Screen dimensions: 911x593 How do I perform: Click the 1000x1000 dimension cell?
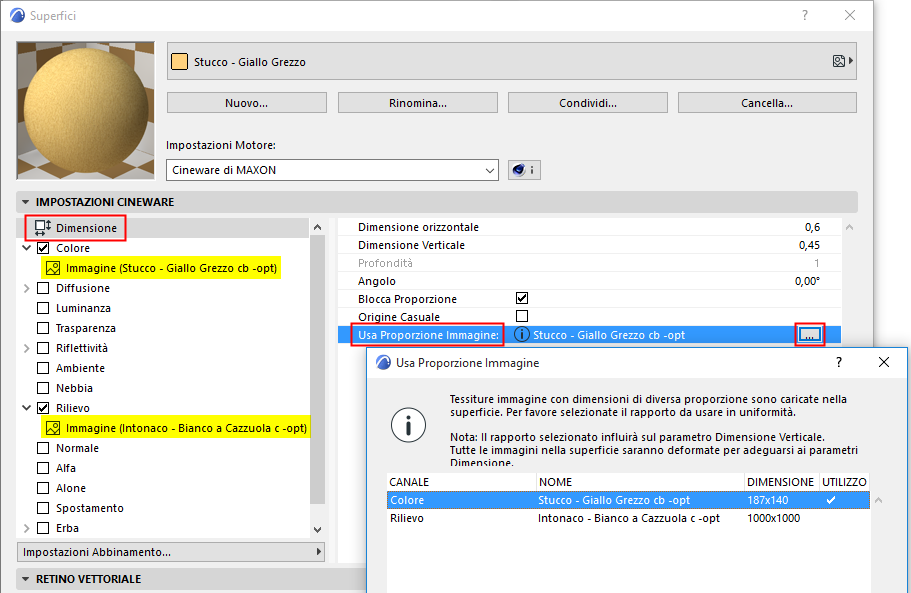click(x=773, y=518)
